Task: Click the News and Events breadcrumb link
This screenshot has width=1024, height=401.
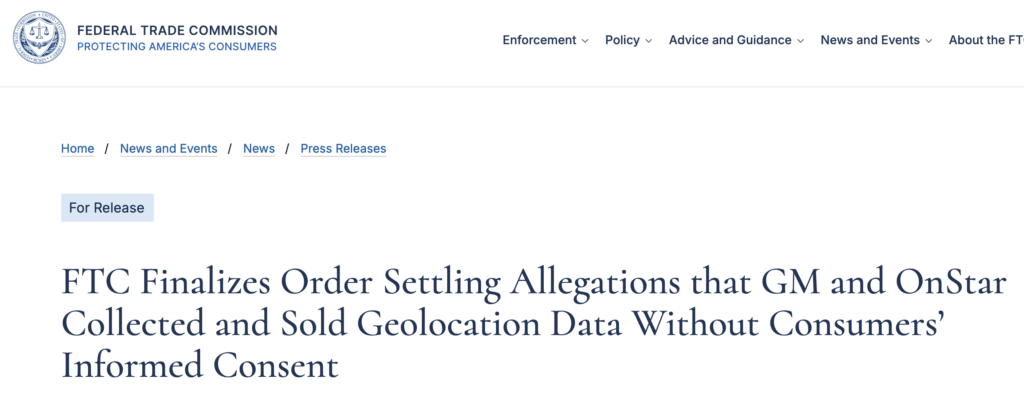Action: [x=168, y=149]
